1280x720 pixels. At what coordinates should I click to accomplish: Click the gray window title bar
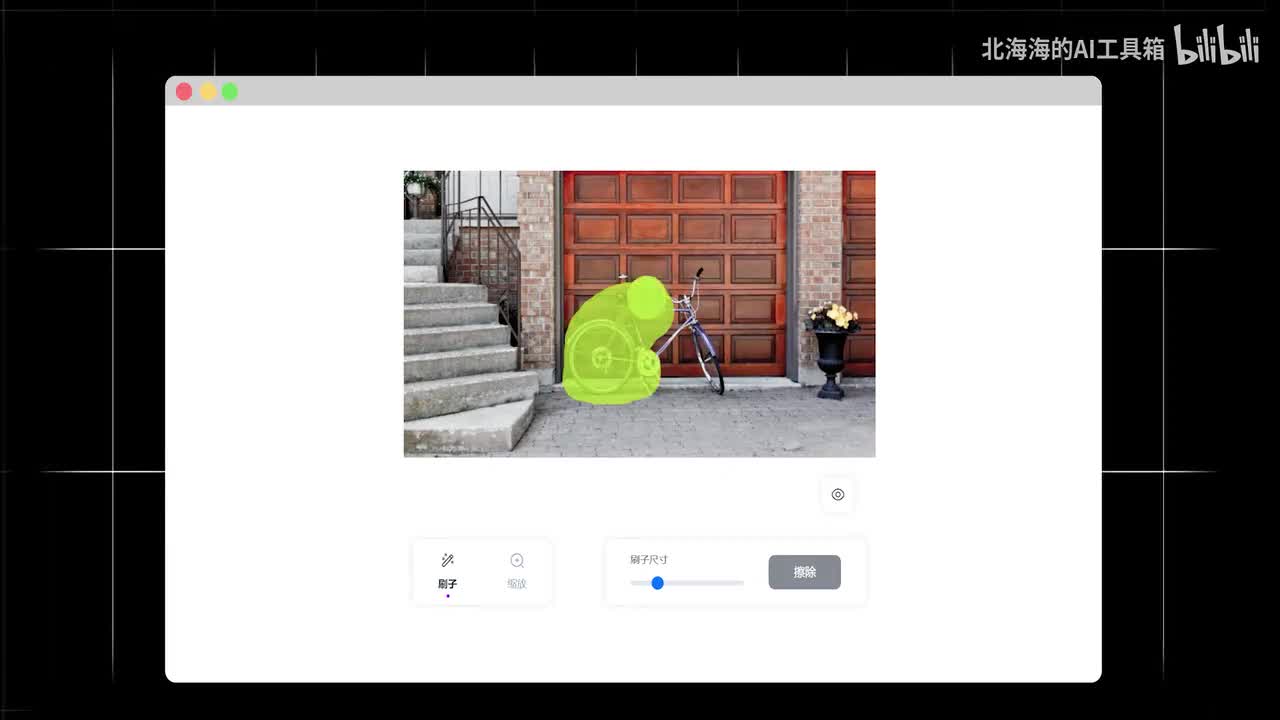(640, 91)
